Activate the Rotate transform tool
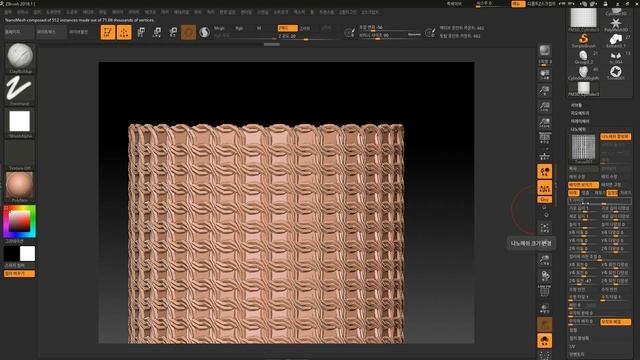640x360 pixels. (x=173, y=32)
